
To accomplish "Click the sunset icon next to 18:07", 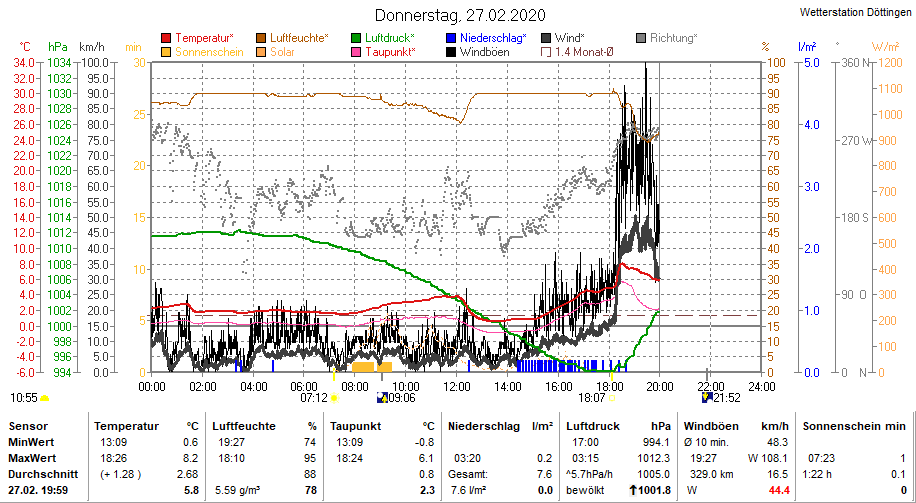I will [x=613, y=398].
